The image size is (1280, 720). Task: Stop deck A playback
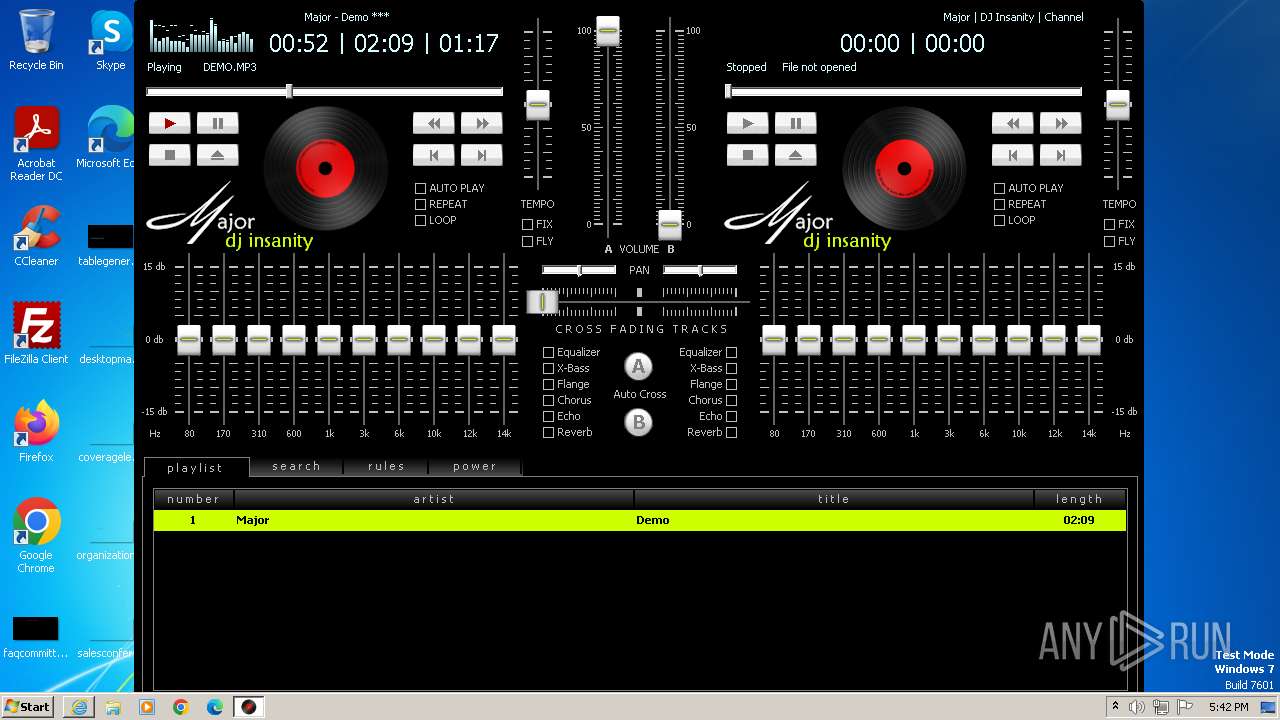pos(170,155)
